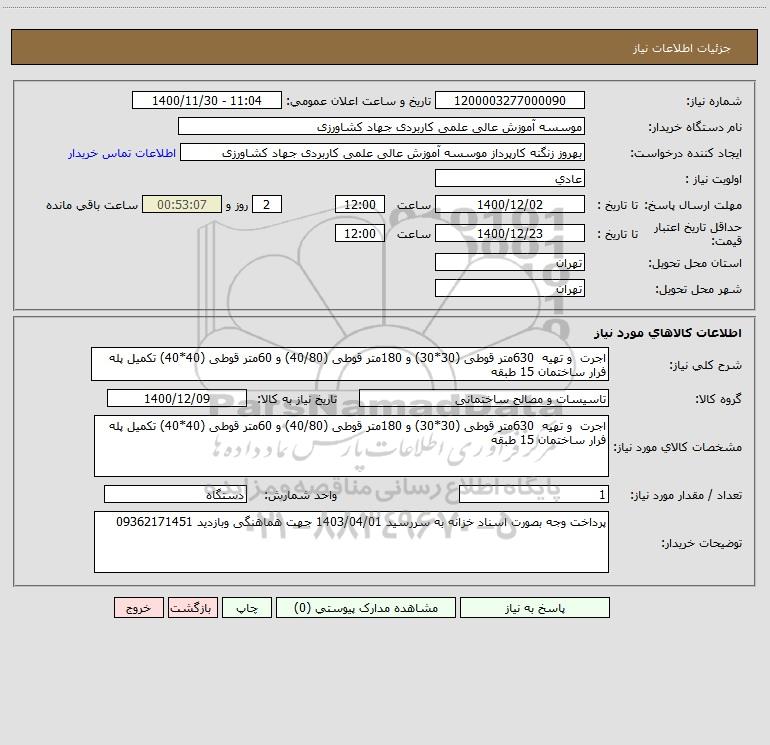The width and height of the screenshot is (770, 745).
Task: Open مشاهده مدارک پیوستی (0) button
Action: [x=366, y=608]
